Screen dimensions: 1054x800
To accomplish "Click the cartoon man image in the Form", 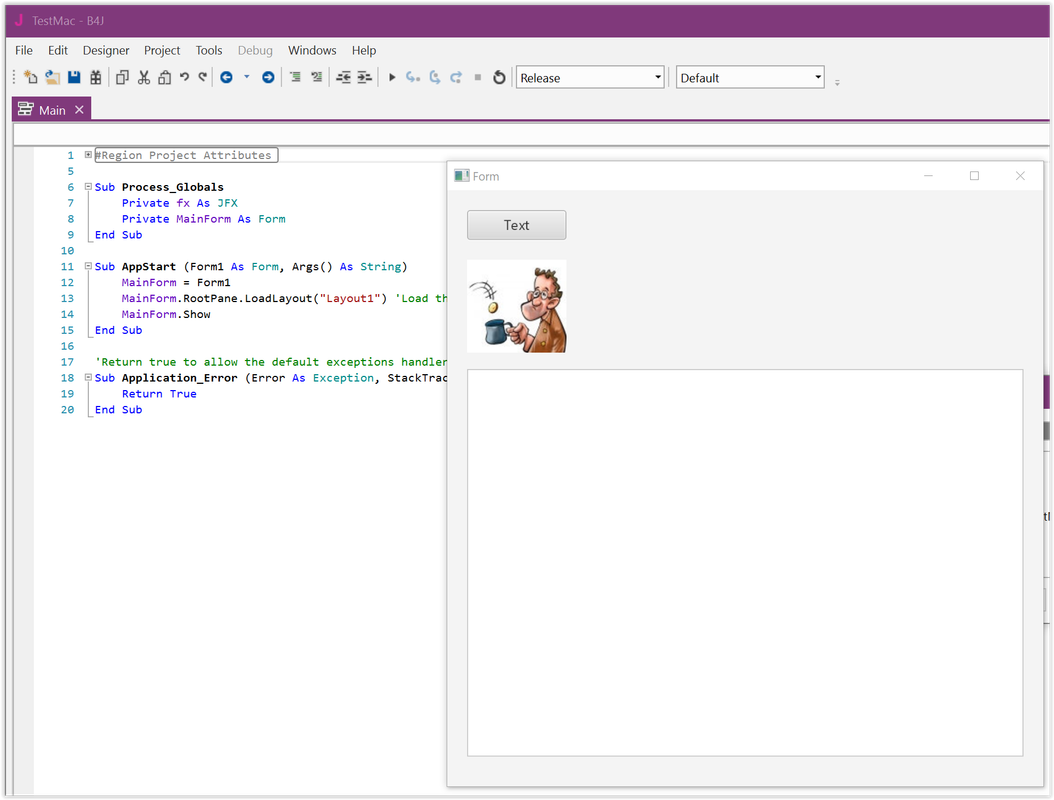I will click(516, 305).
